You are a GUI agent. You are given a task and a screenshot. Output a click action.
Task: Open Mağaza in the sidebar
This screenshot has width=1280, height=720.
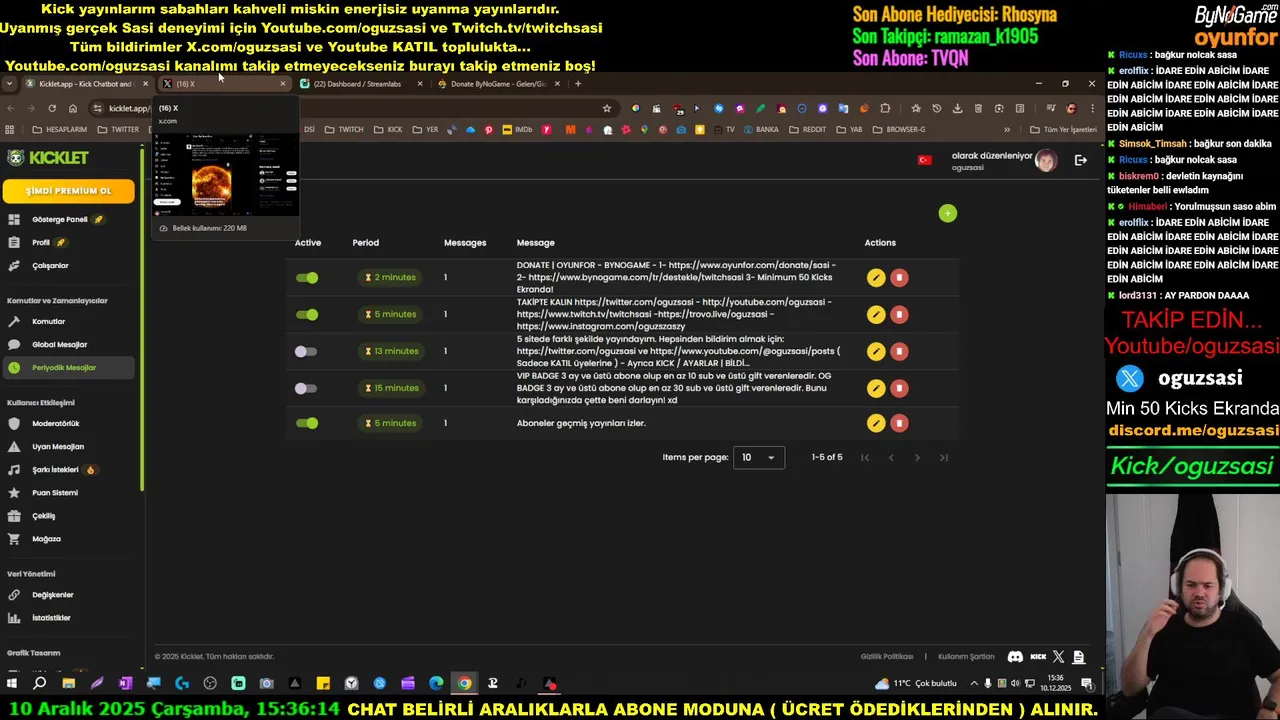pyautogui.click(x=46, y=539)
